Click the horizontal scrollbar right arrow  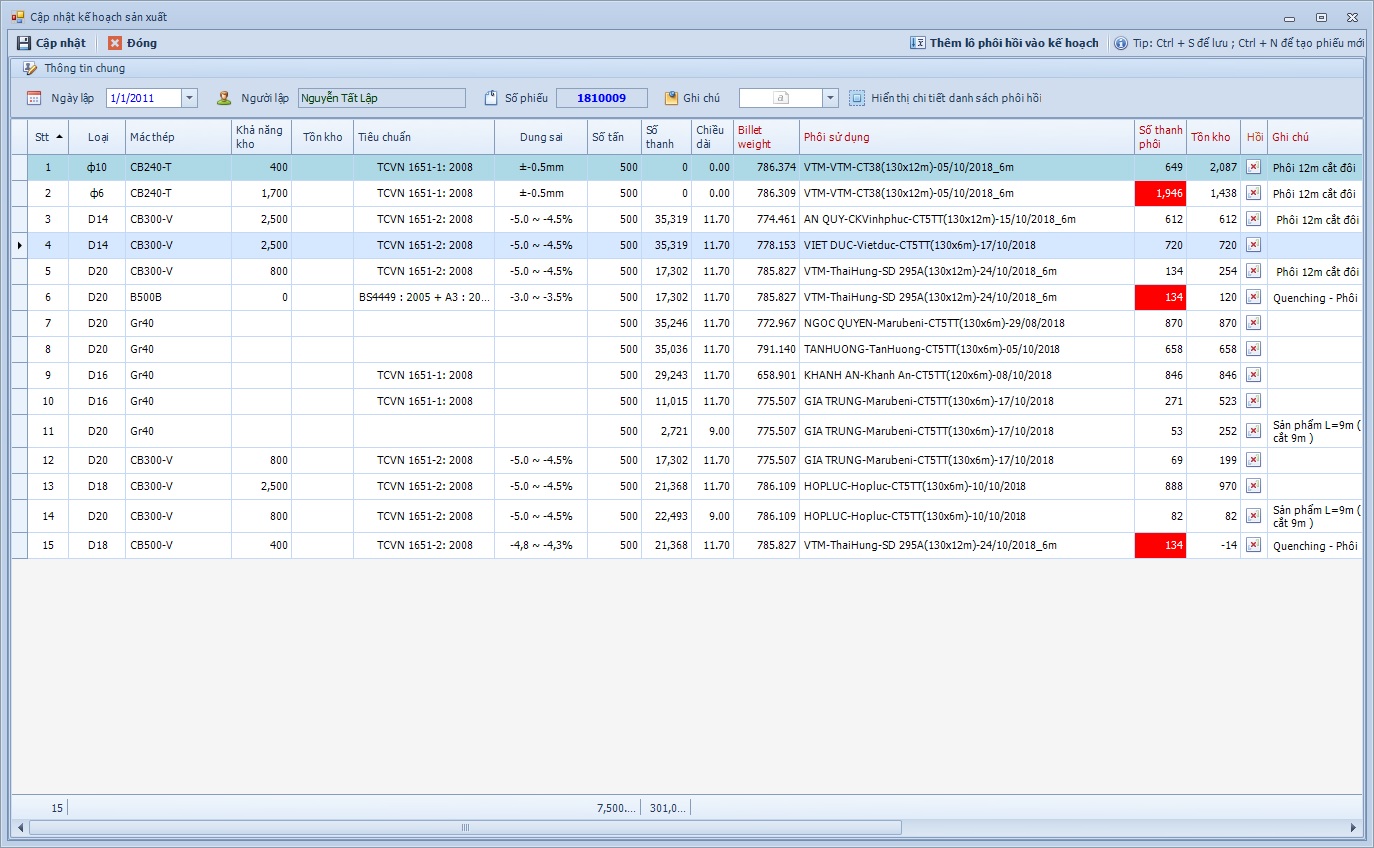pos(1353,828)
